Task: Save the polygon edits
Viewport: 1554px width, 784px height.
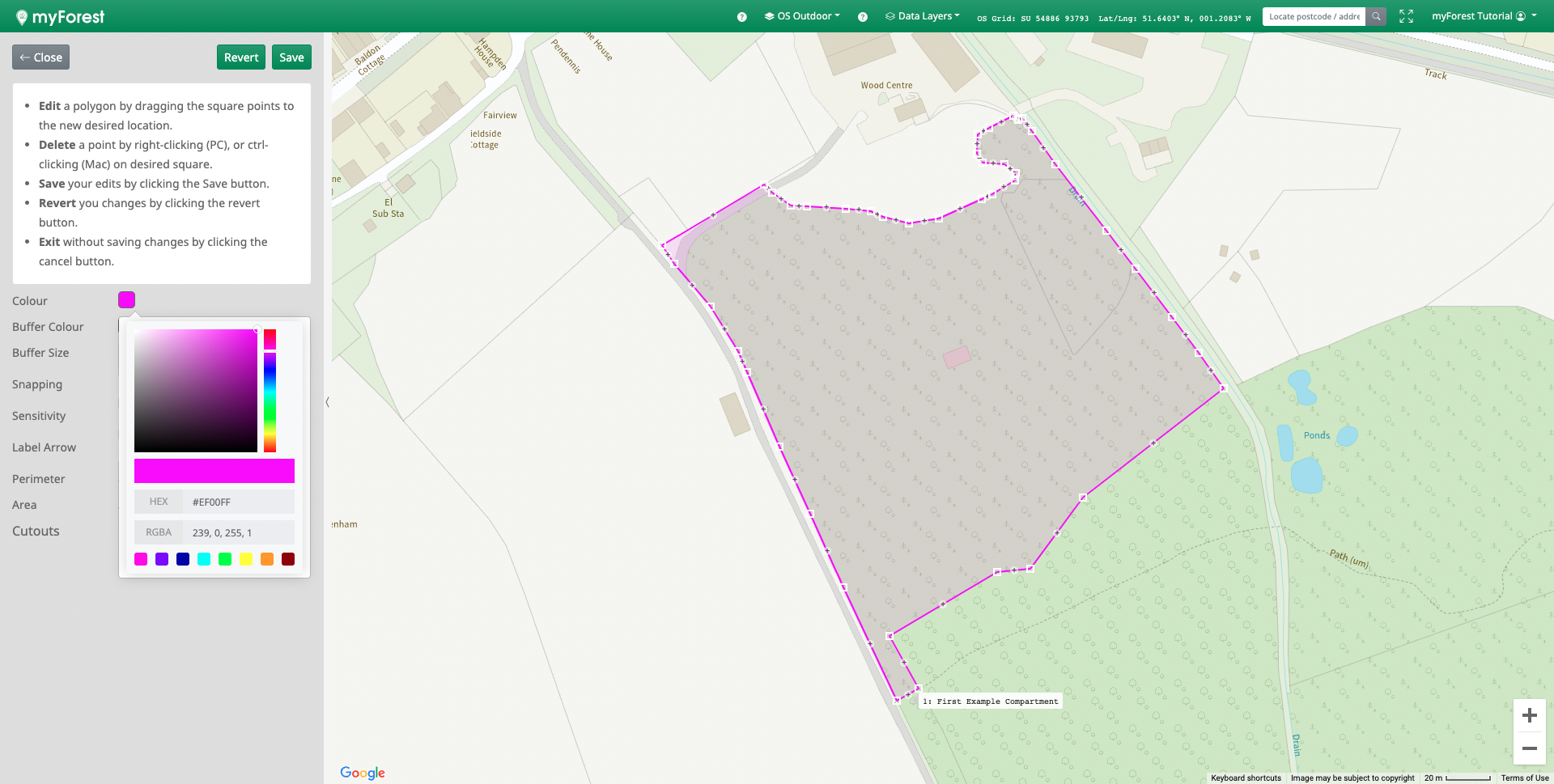Action: point(291,57)
